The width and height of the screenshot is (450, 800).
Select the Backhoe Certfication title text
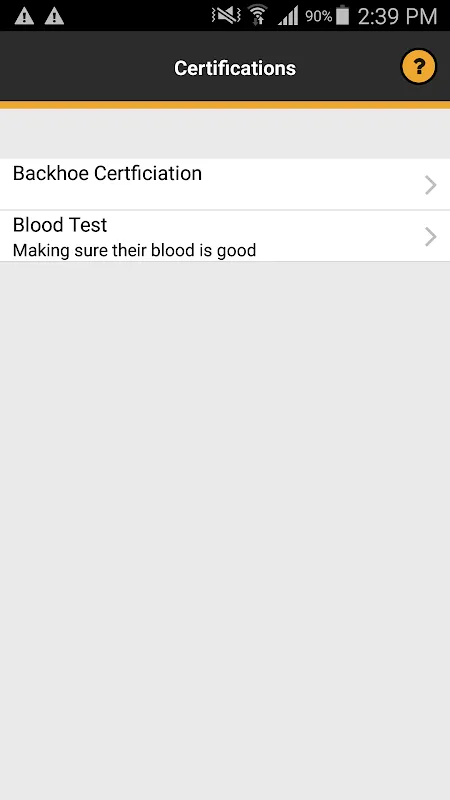click(107, 173)
